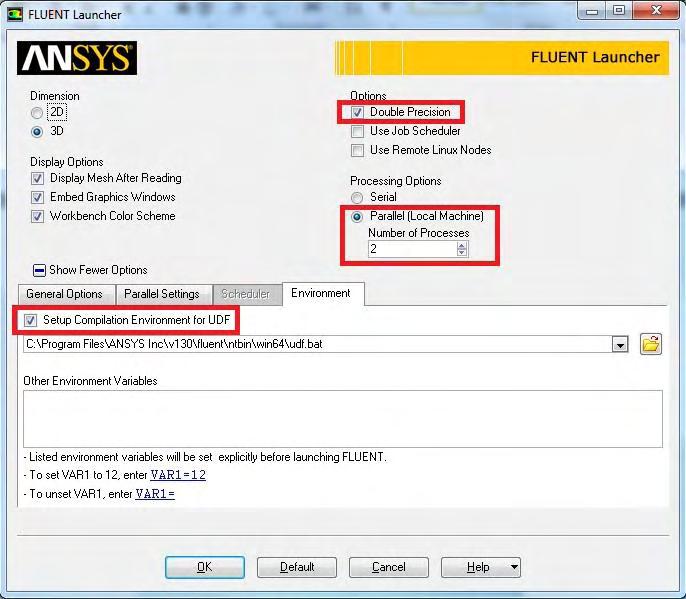Click the Cancel button
686x599 pixels.
[388, 567]
